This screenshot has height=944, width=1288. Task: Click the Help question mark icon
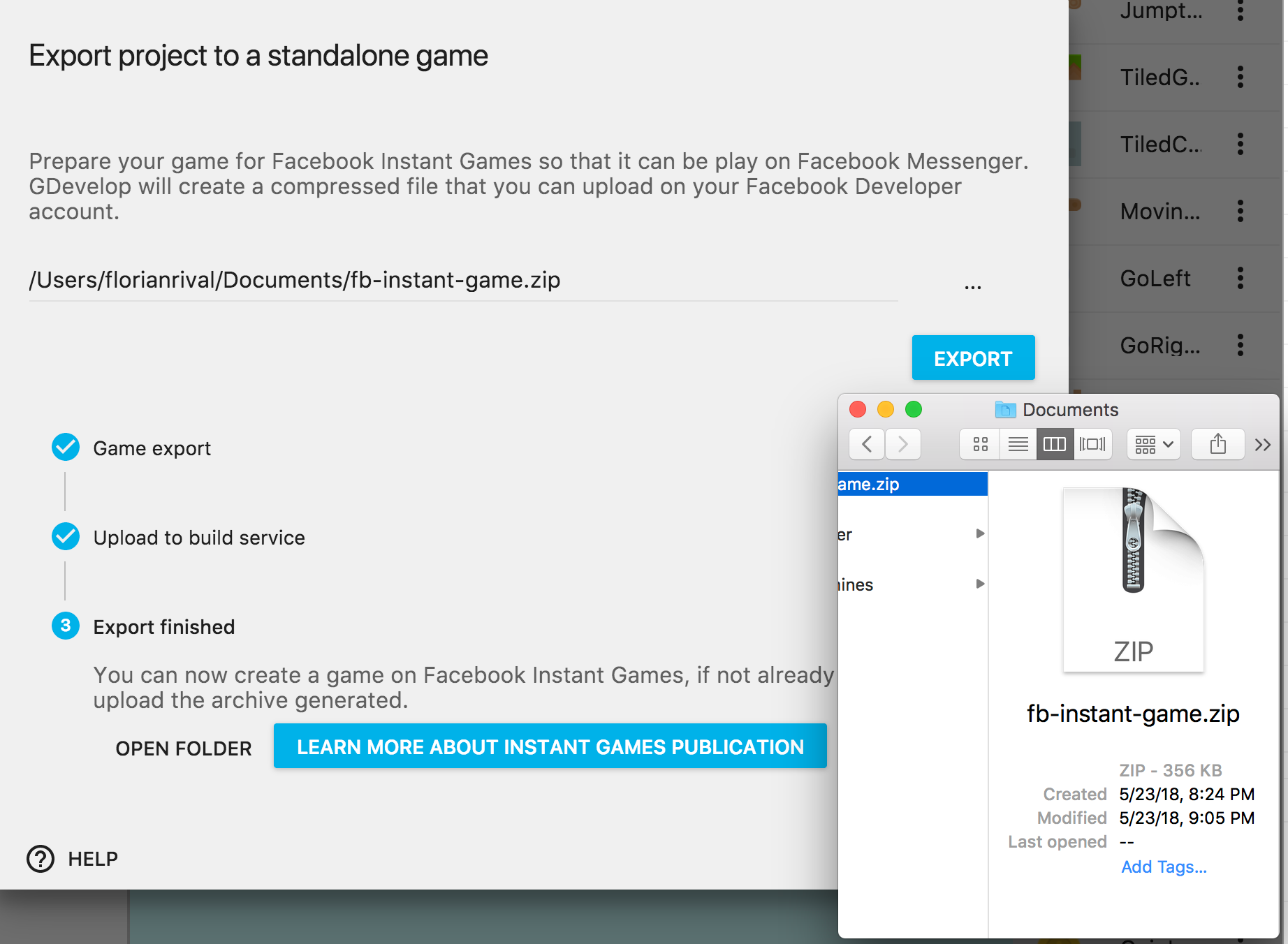pos(41,859)
